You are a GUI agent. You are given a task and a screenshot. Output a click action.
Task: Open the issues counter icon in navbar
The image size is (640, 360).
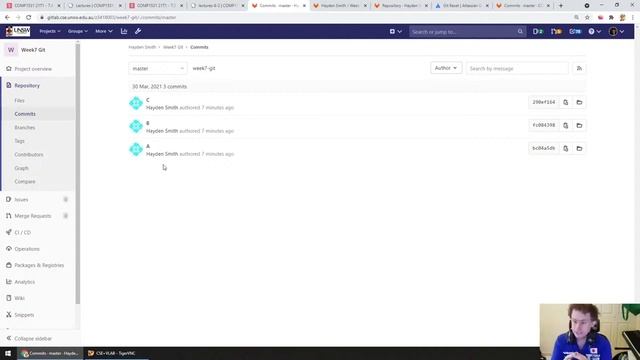[x=538, y=31]
